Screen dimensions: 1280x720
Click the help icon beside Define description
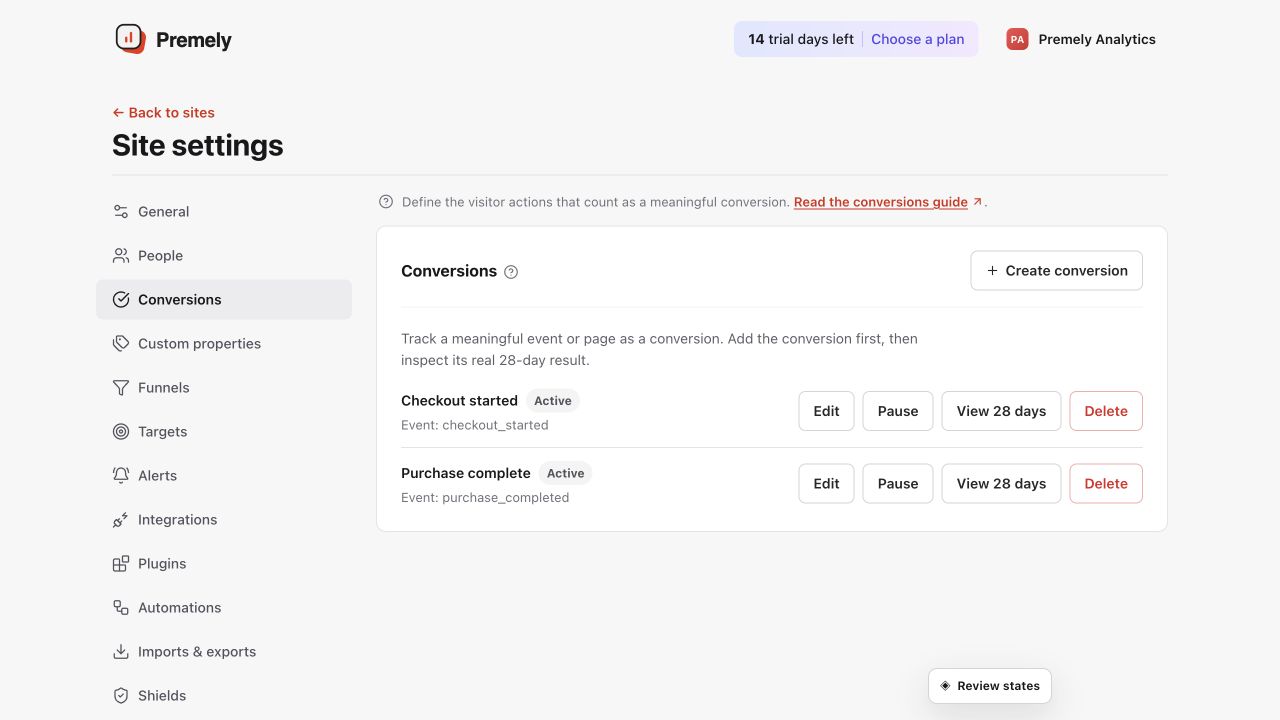pyautogui.click(x=386, y=202)
